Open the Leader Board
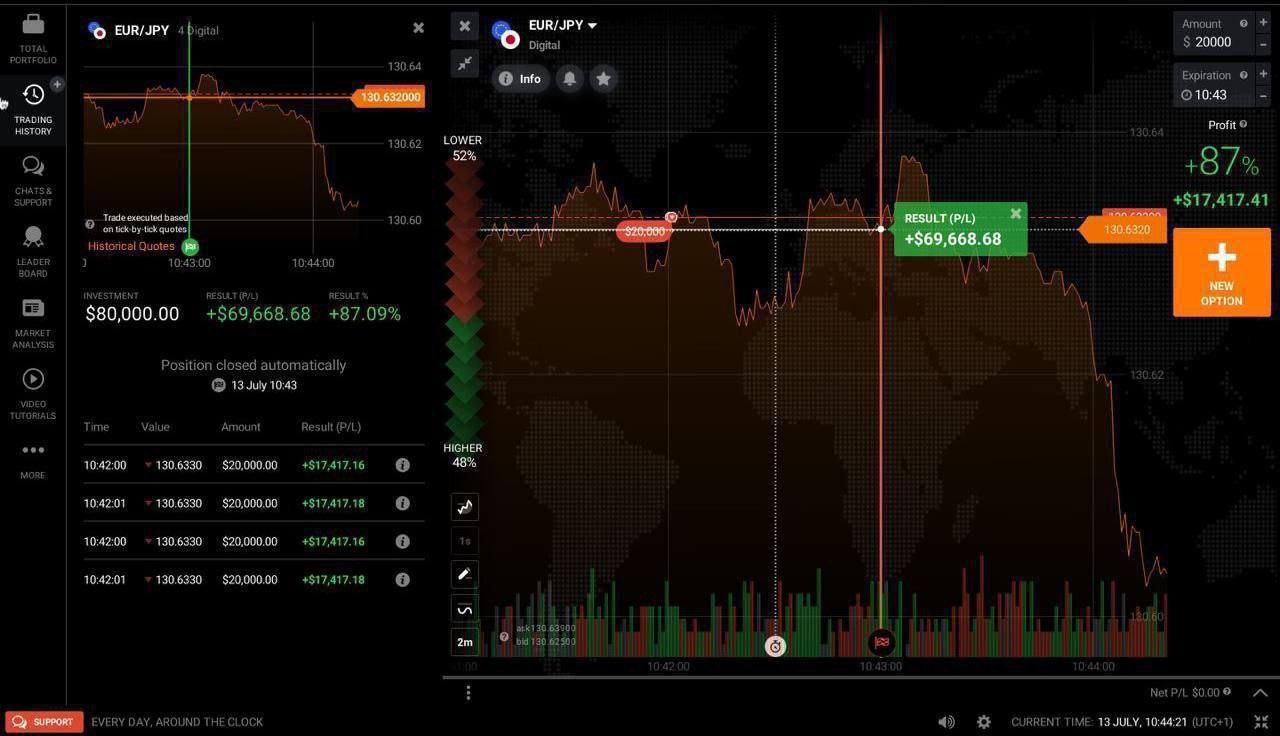 pyautogui.click(x=33, y=251)
